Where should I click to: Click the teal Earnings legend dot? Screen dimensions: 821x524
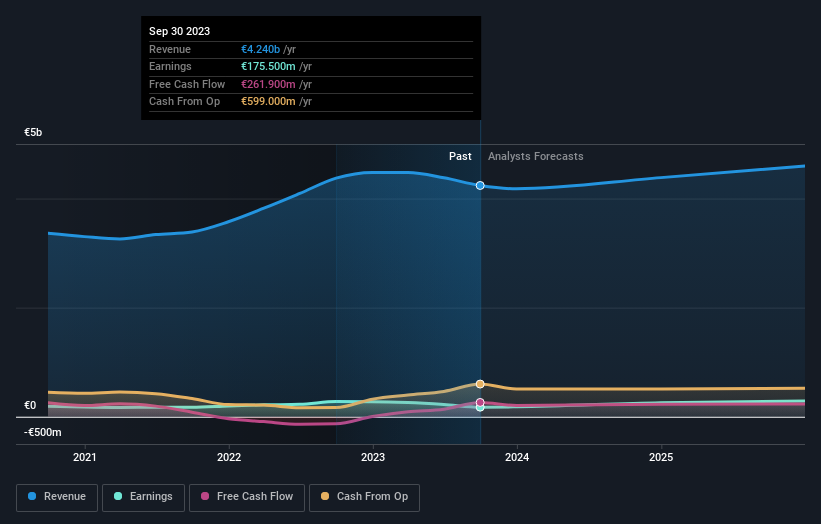[118, 496]
